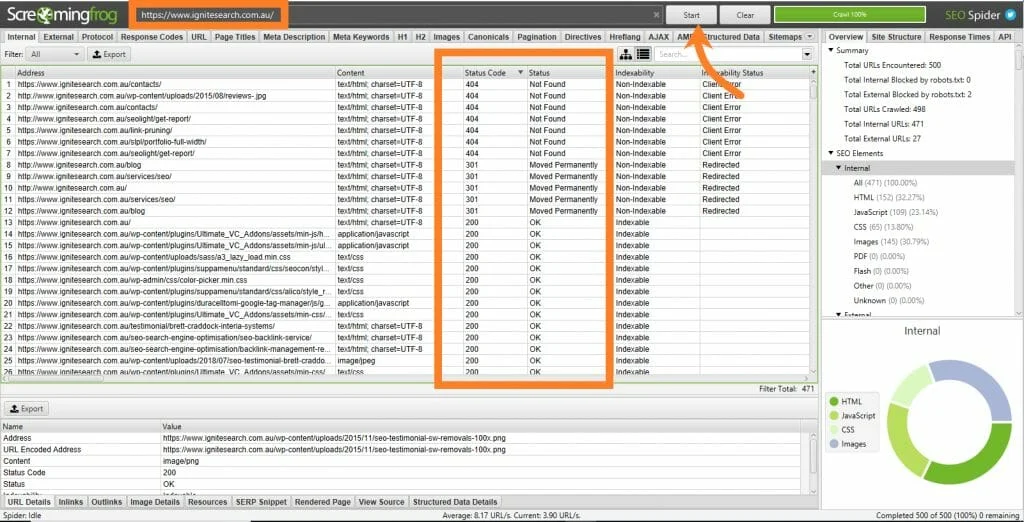Collapse the SEO Elements section
This screenshot has width=1024, height=522.
(x=831, y=154)
